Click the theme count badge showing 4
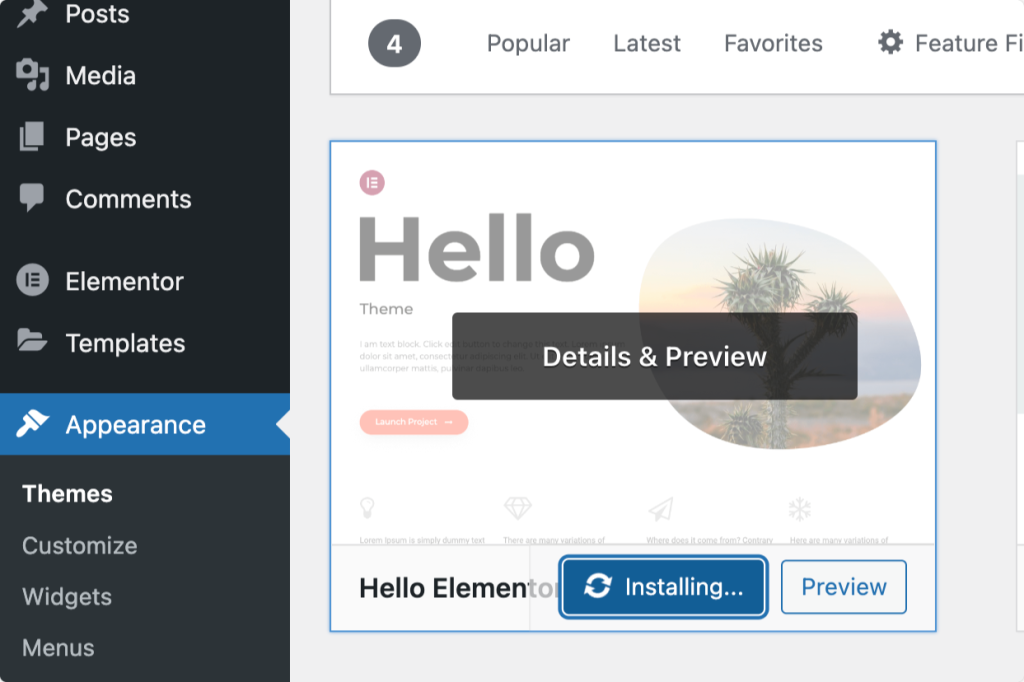Screen dimensions: 1024x682 click(394, 44)
